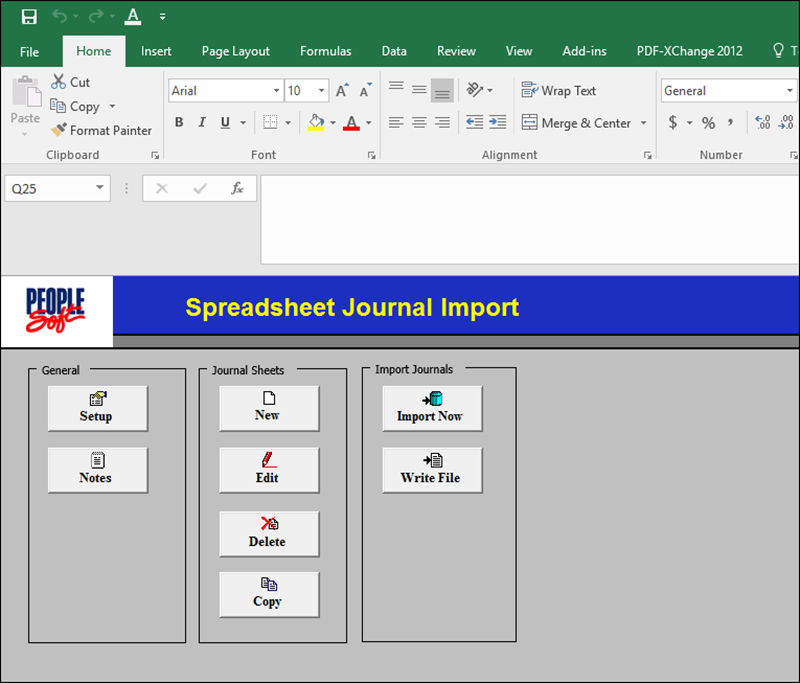
Task: Open the Tell Me lightbulb search
Action: 778,50
